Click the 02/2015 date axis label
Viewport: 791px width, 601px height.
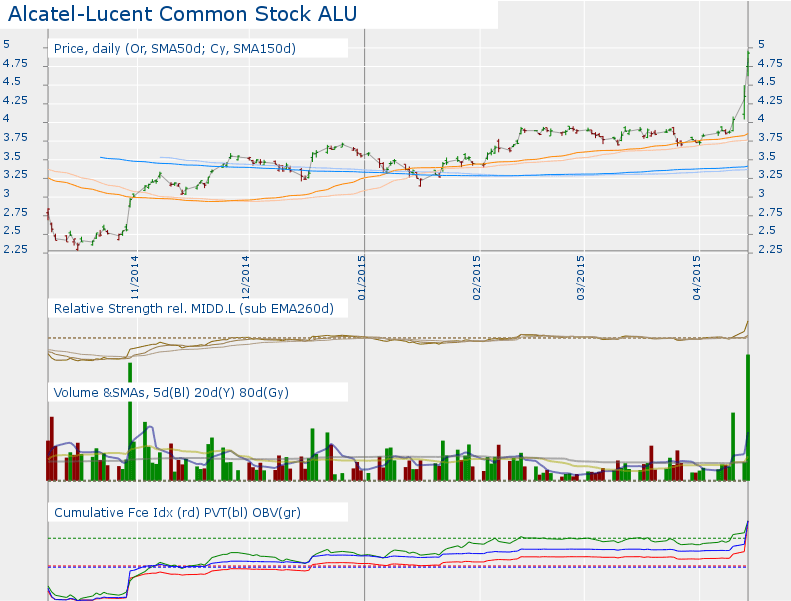click(476, 278)
